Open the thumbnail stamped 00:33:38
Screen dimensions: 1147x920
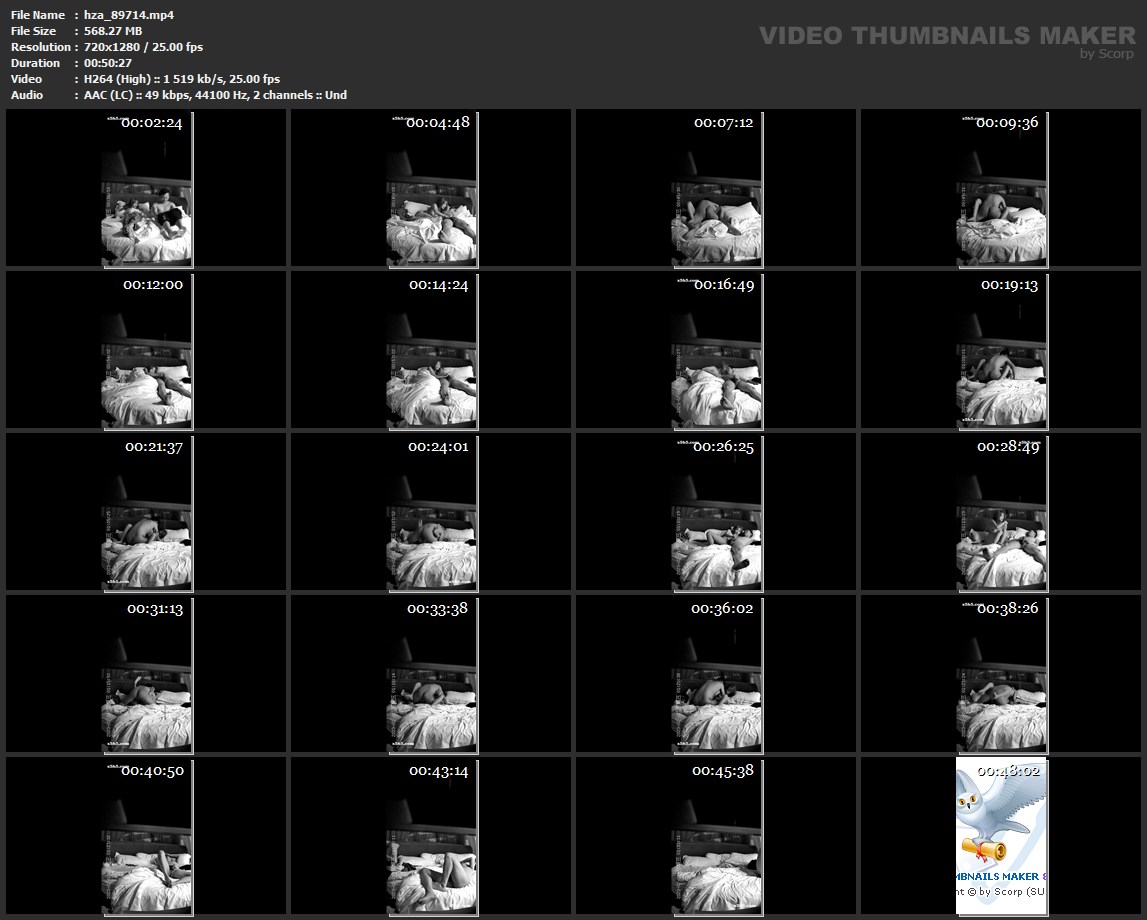click(432, 674)
